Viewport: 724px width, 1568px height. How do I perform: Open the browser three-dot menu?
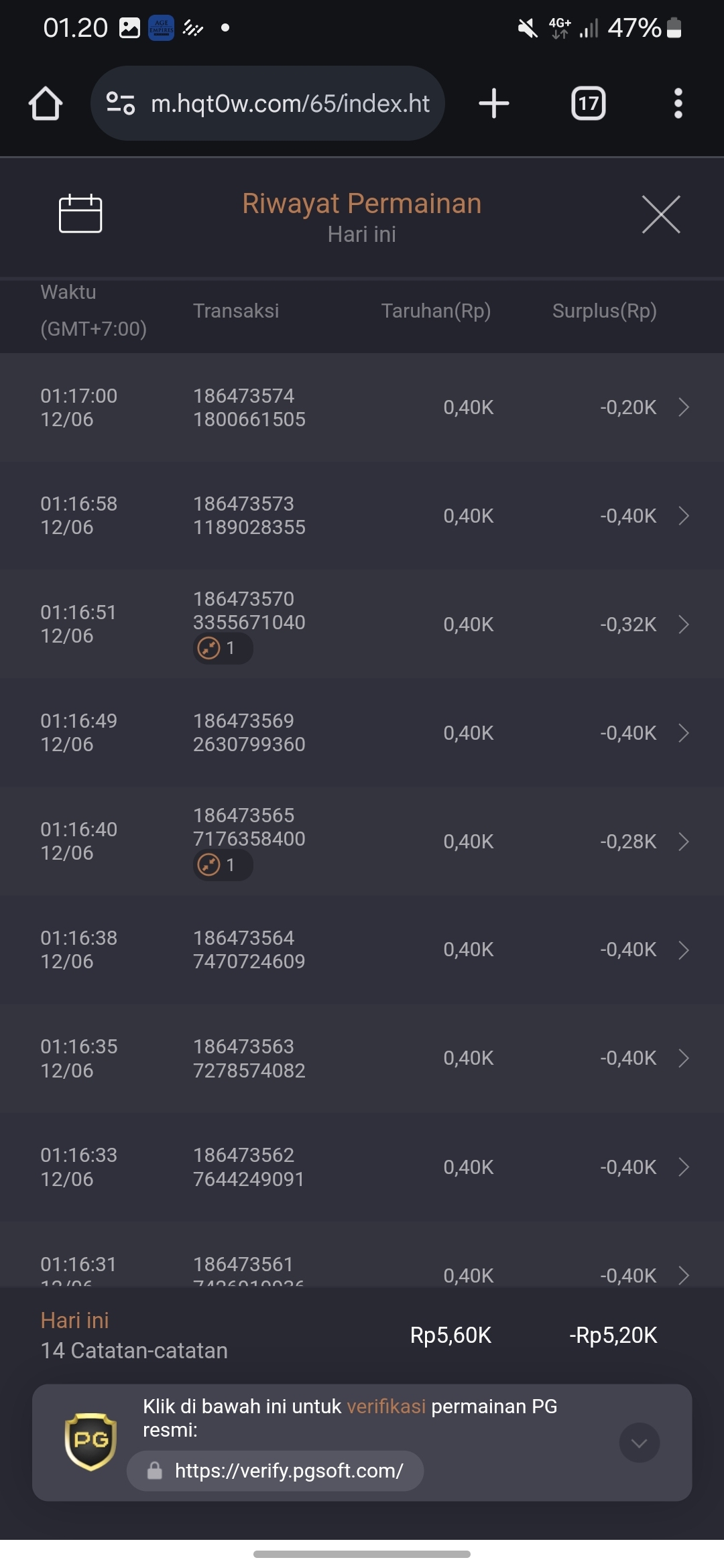point(678,104)
